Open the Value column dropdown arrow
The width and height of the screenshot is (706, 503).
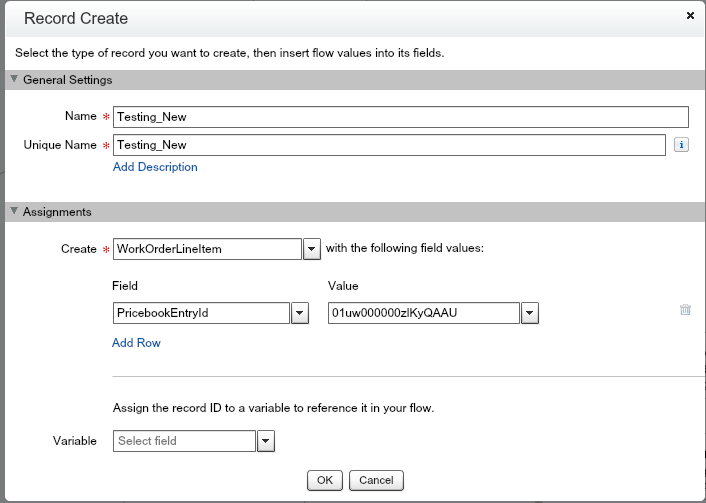coord(530,314)
